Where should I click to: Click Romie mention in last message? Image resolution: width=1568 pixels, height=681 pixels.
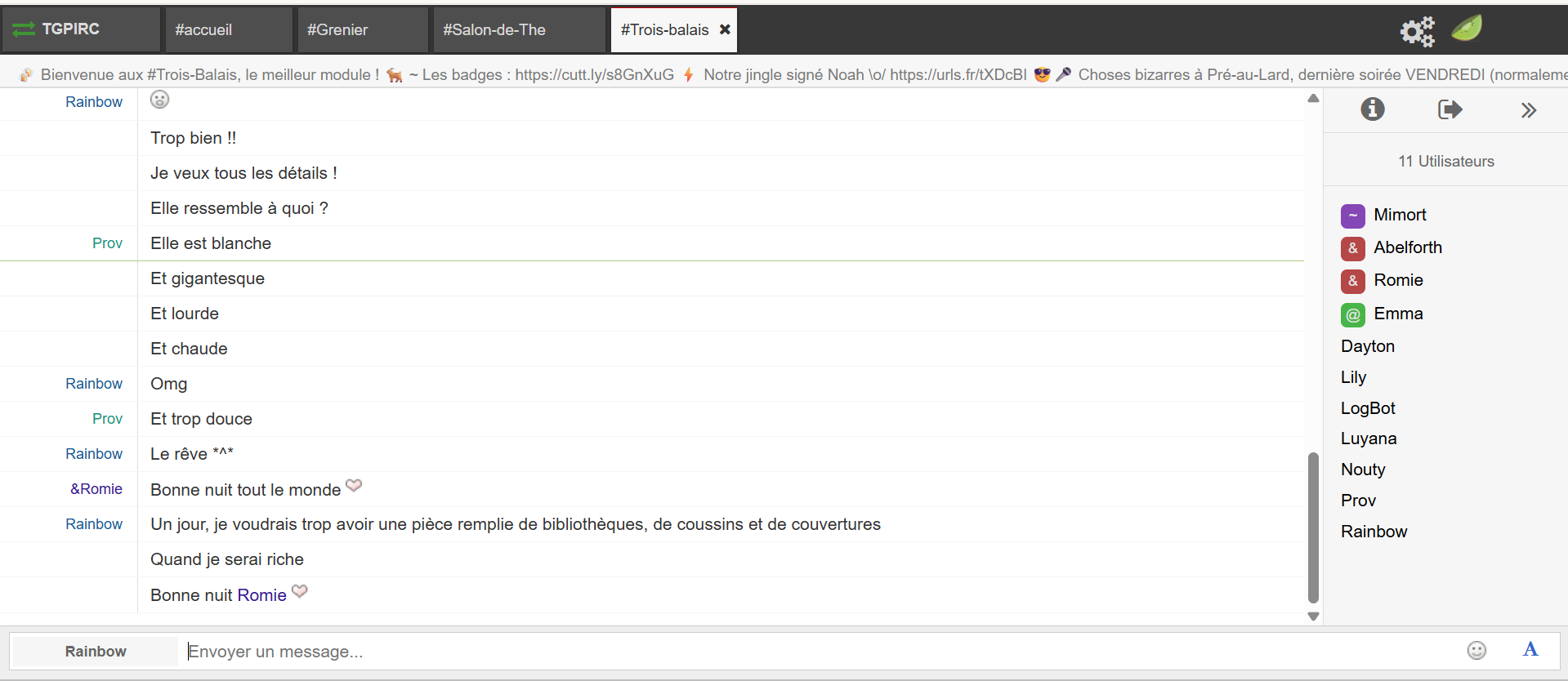point(261,595)
